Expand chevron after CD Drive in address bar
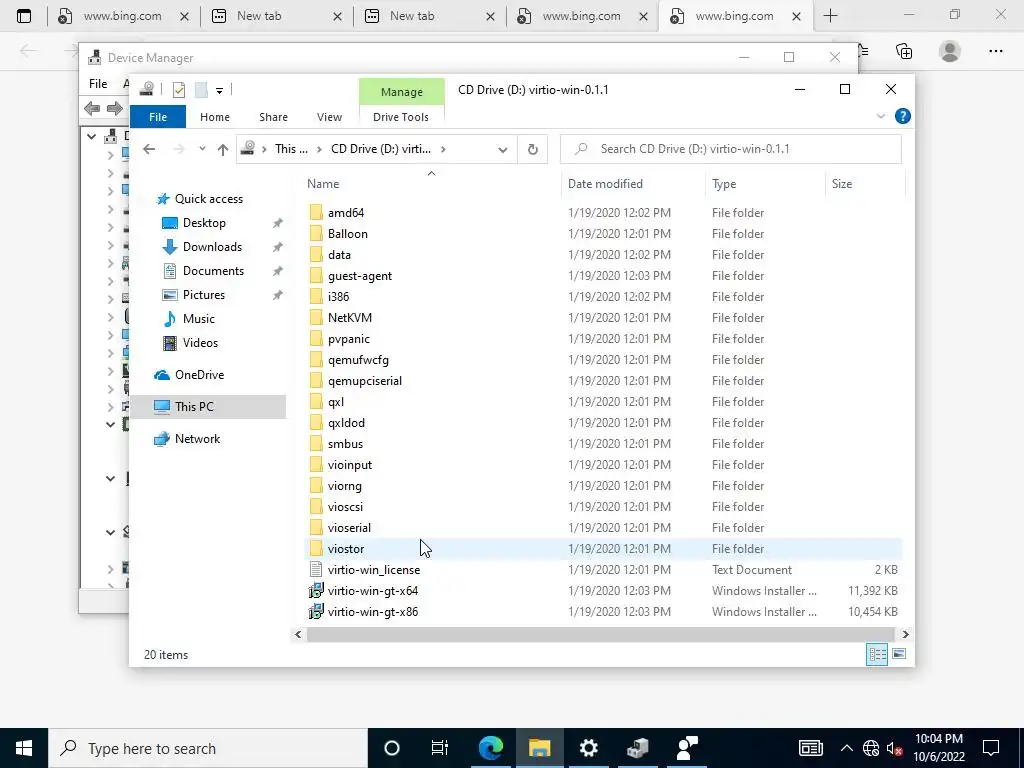The height and width of the screenshot is (768, 1024). [x=443, y=149]
